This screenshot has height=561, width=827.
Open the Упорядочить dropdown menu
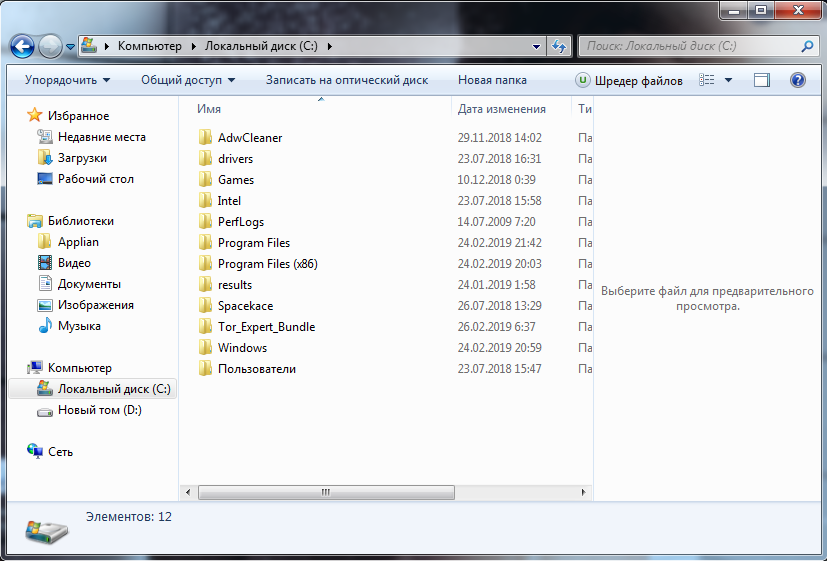(x=67, y=80)
